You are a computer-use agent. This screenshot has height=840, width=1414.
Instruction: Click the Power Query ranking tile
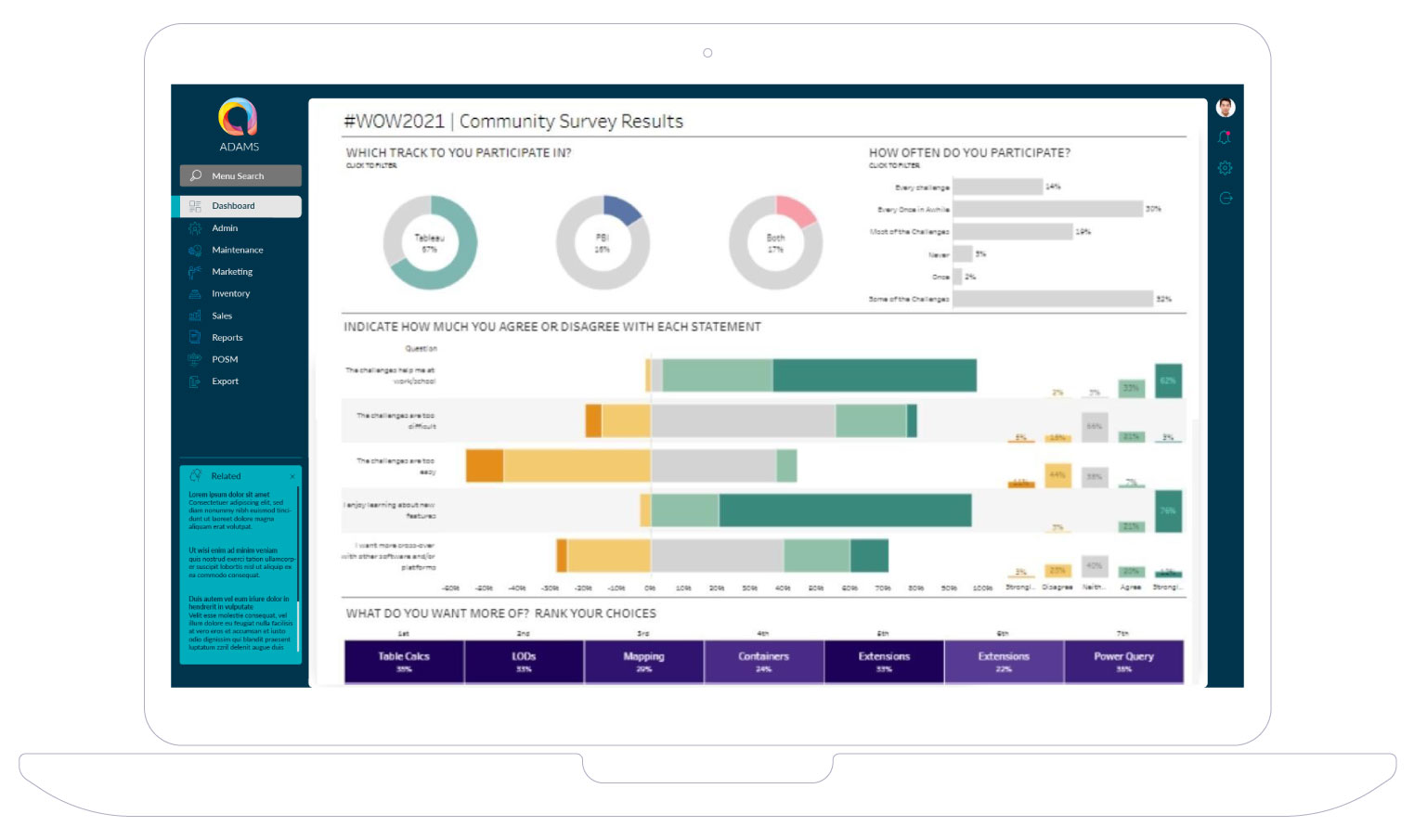(x=1123, y=661)
